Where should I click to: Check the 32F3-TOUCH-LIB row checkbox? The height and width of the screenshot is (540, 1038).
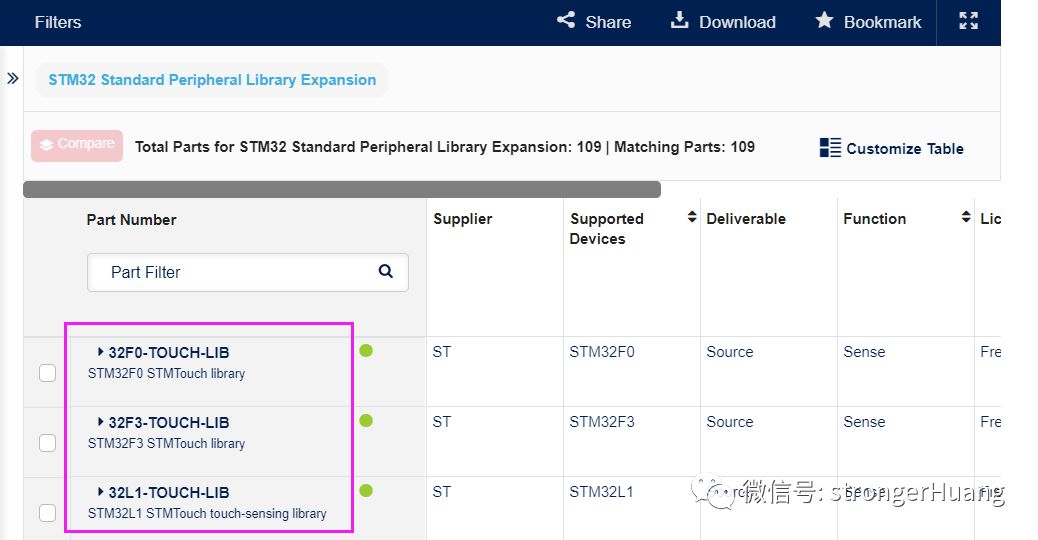click(x=48, y=443)
